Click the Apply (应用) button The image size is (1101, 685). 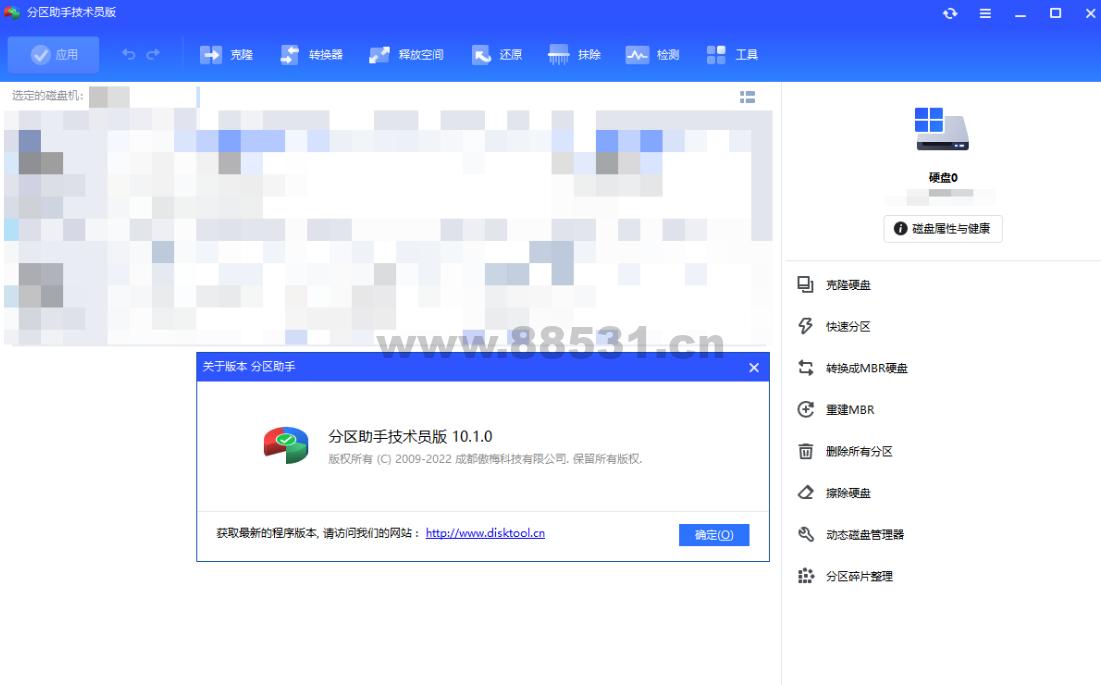(x=53, y=55)
